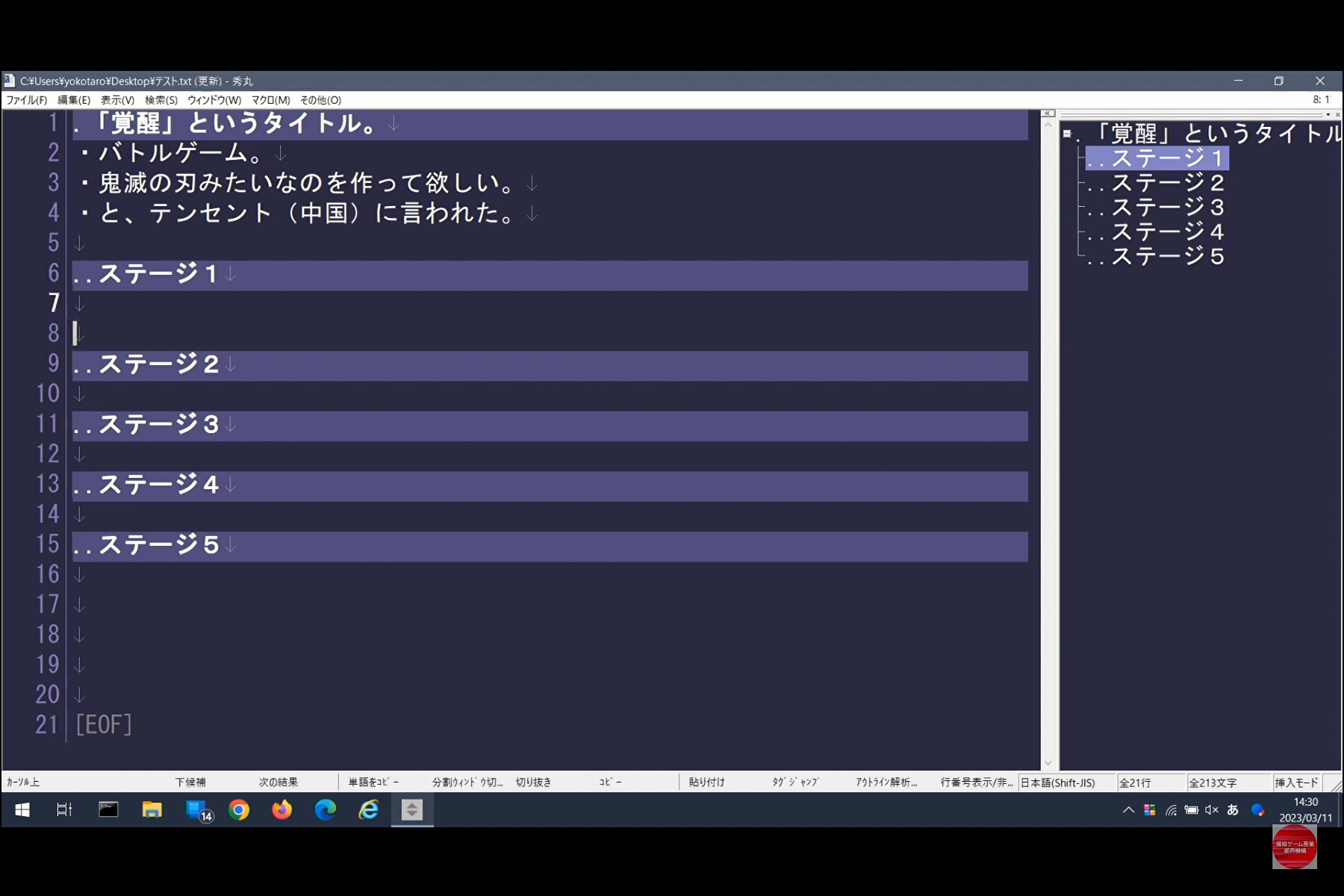Open File Explorer from the taskbar
This screenshot has height=896, width=1344.
[x=152, y=810]
